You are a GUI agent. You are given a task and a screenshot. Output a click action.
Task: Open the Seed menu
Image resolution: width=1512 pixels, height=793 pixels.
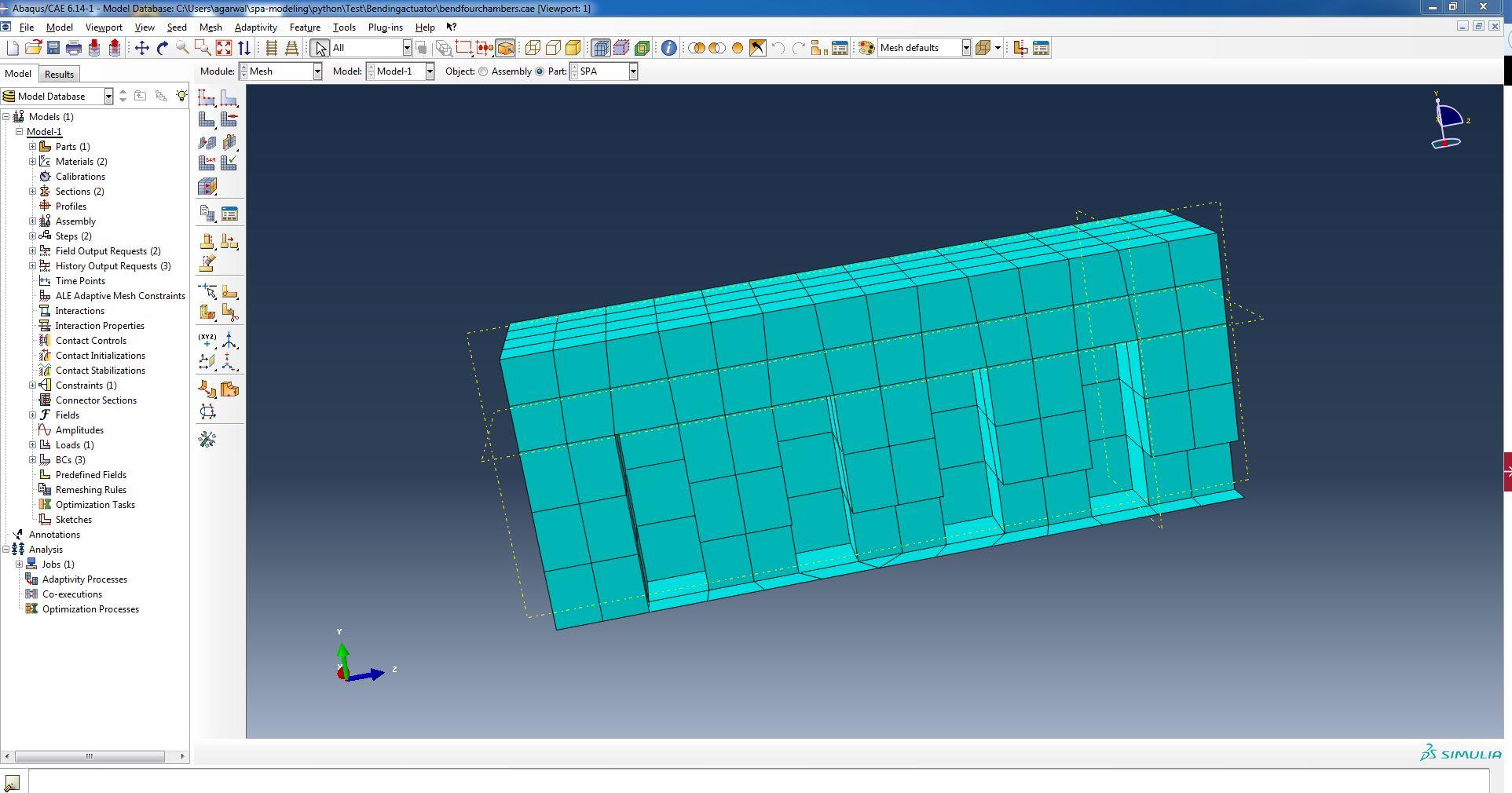coord(177,27)
